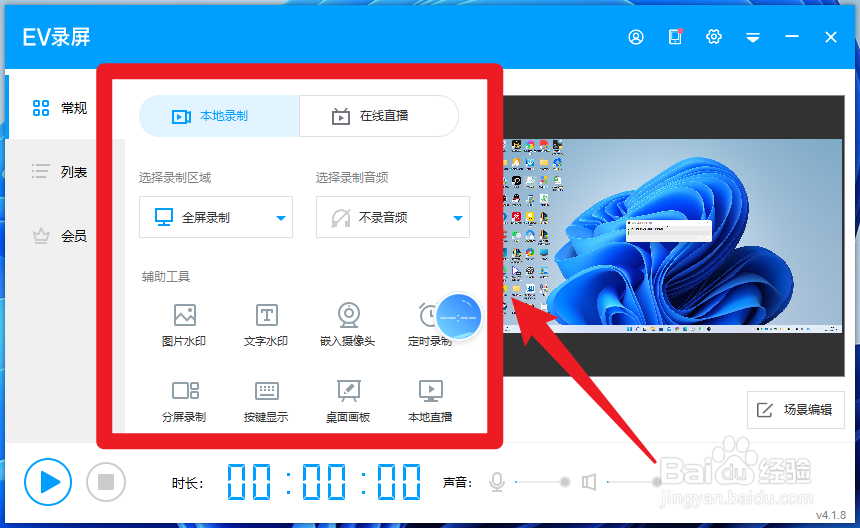Click the 场景编辑 button
The height and width of the screenshot is (528, 860).
[x=795, y=410]
